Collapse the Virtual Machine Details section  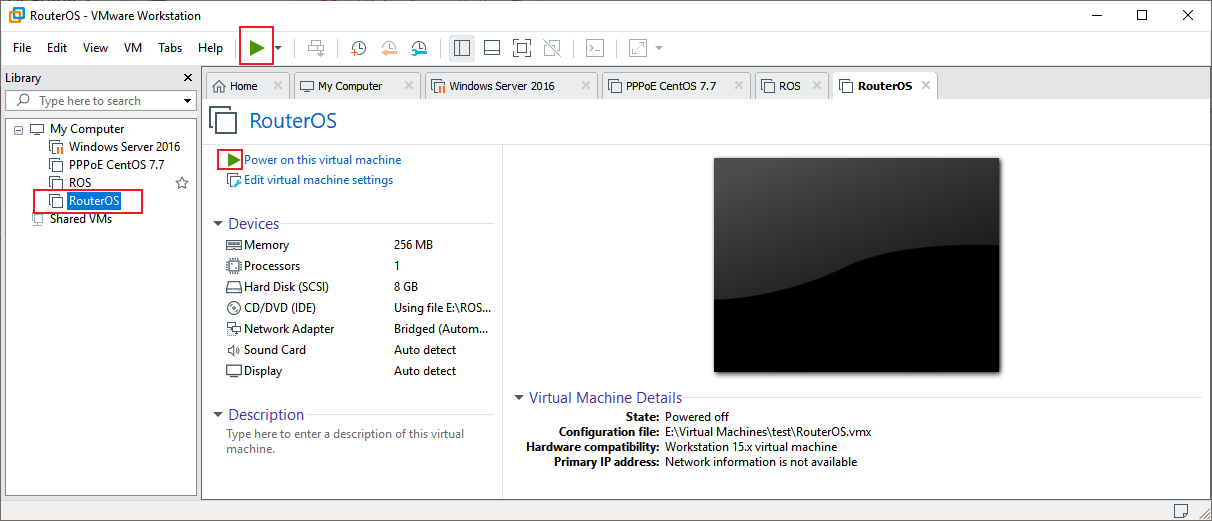pyautogui.click(x=519, y=397)
